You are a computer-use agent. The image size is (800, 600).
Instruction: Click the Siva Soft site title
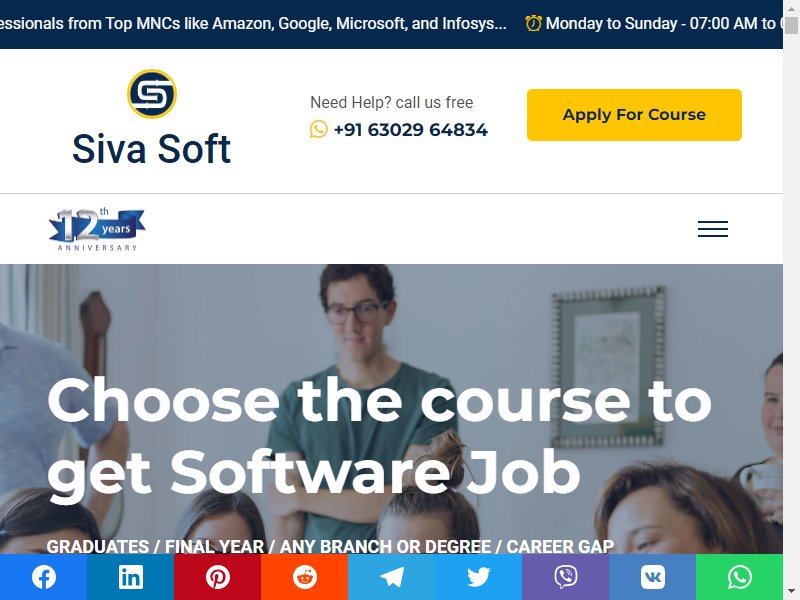152,149
